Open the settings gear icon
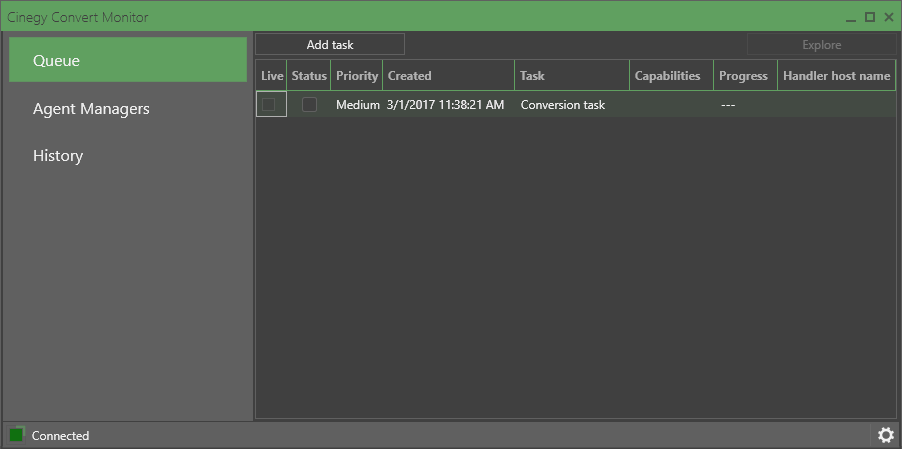This screenshot has width=902, height=449. click(x=886, y=435)
